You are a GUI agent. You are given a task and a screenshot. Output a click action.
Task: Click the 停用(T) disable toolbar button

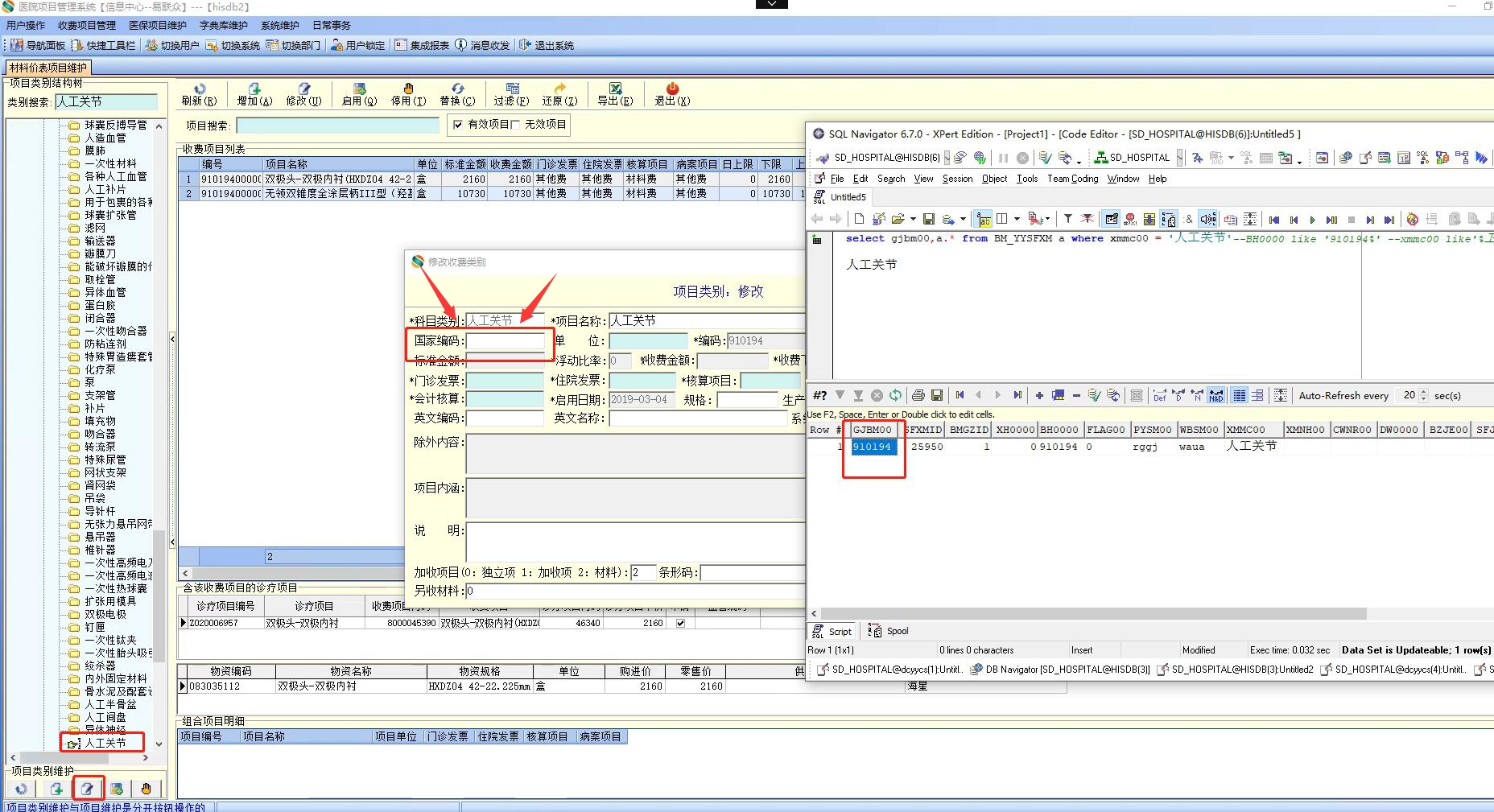[x=408, y=94]
